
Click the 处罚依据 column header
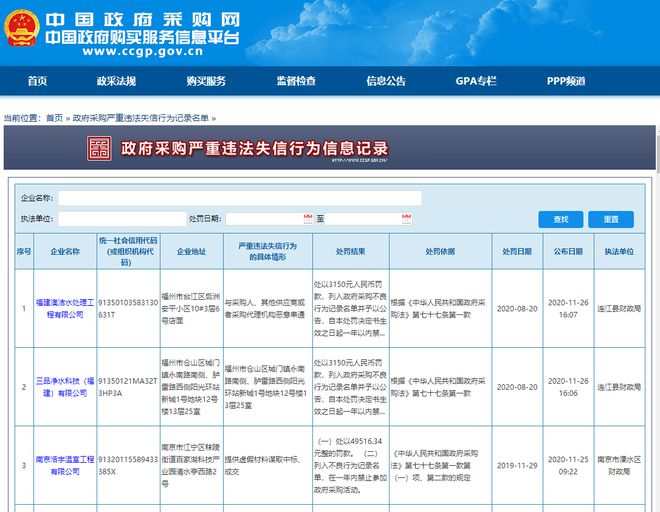coord(440,251)
